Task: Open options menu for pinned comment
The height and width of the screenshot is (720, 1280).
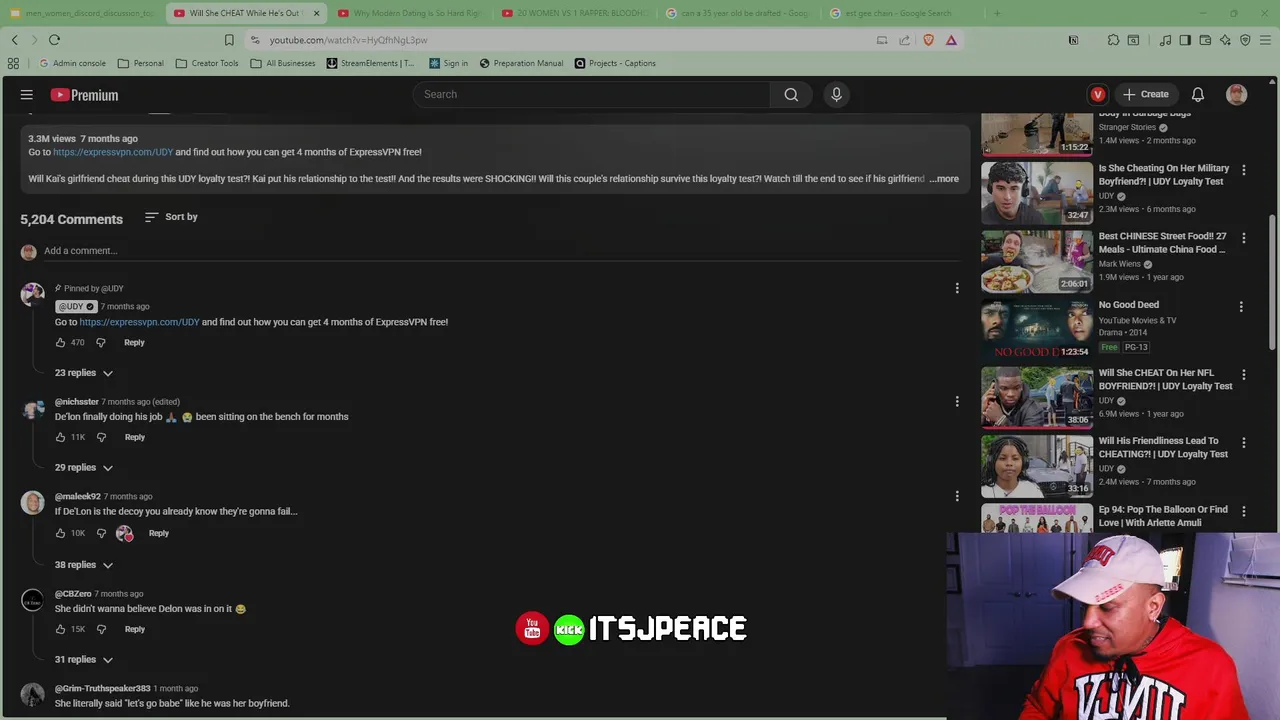Action: click(x=957, y=288)
